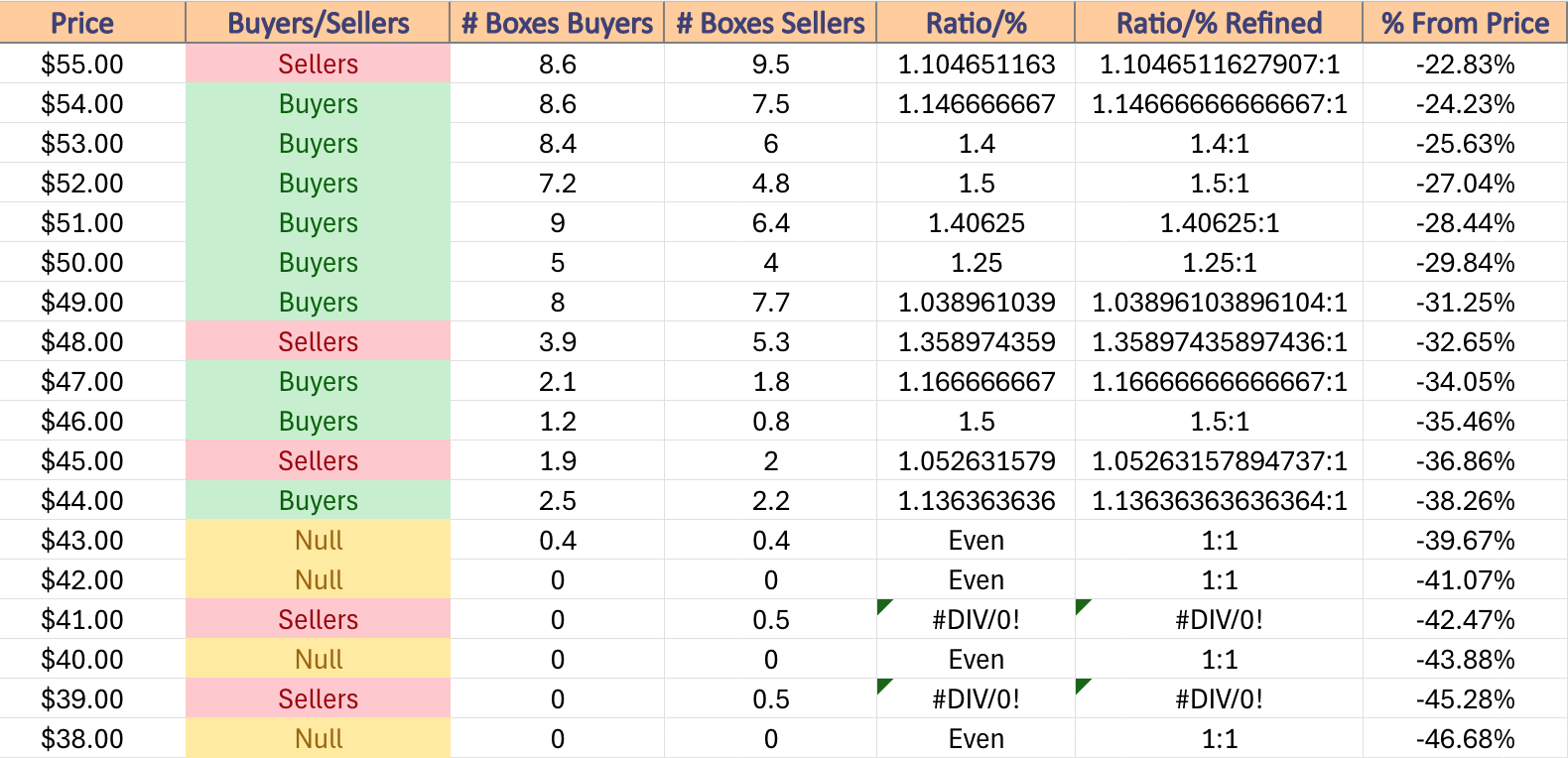
Task: Select the # Boxes Sellers header cell
Action: [770, 22]
